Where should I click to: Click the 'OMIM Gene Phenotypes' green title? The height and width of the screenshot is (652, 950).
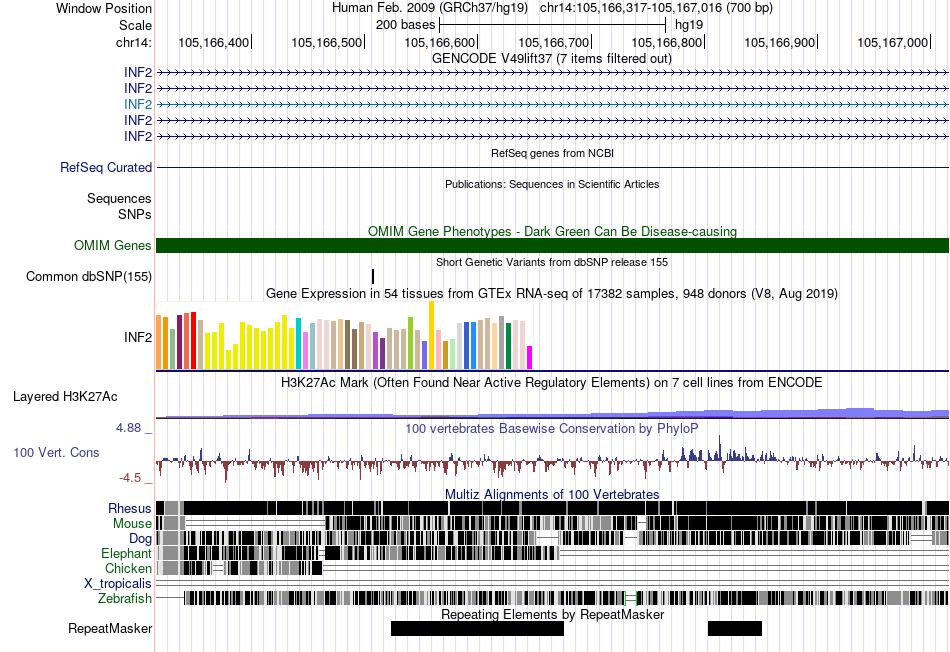point(552,231)
